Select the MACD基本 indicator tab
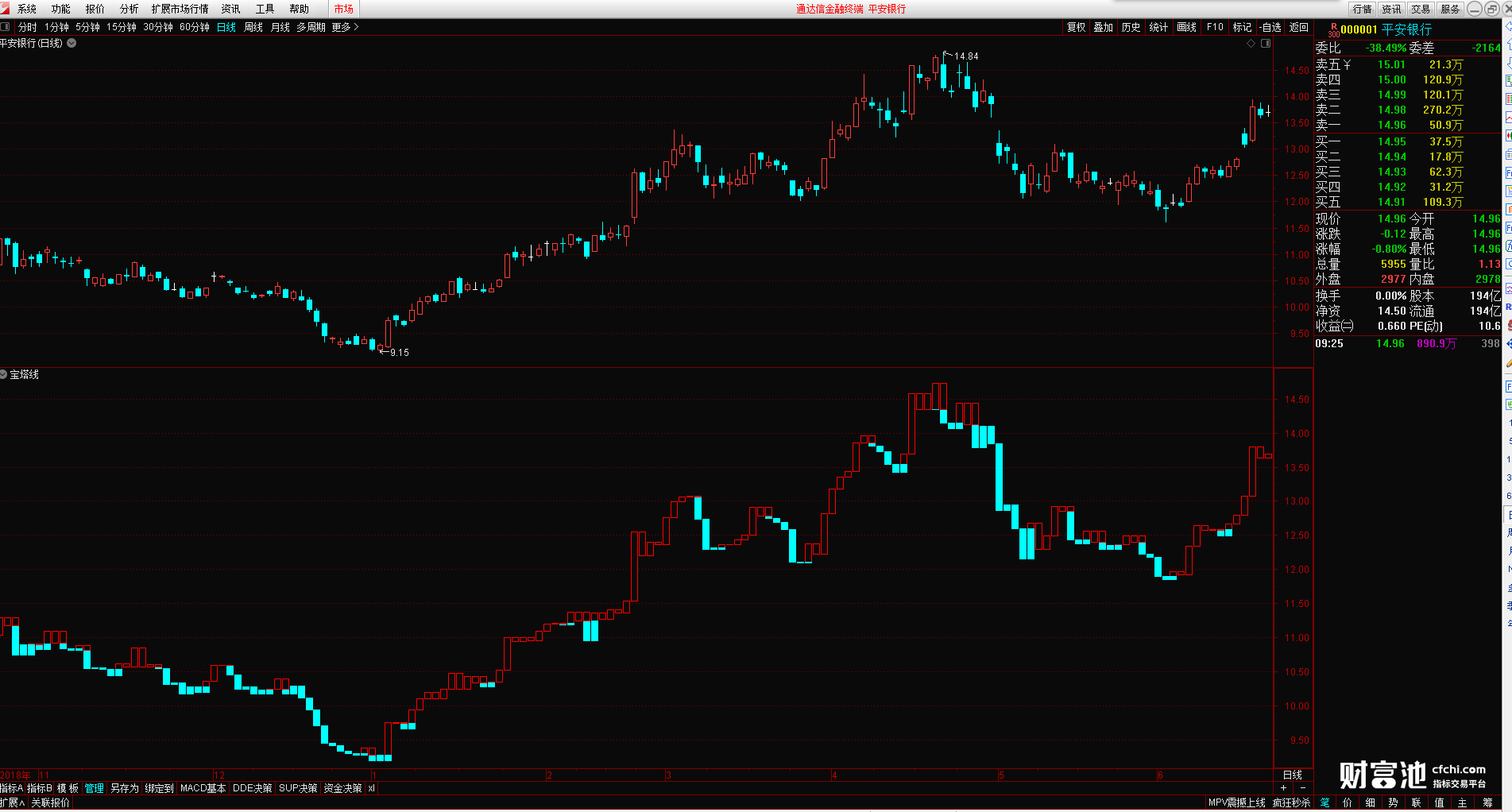 tap(203, 788)
